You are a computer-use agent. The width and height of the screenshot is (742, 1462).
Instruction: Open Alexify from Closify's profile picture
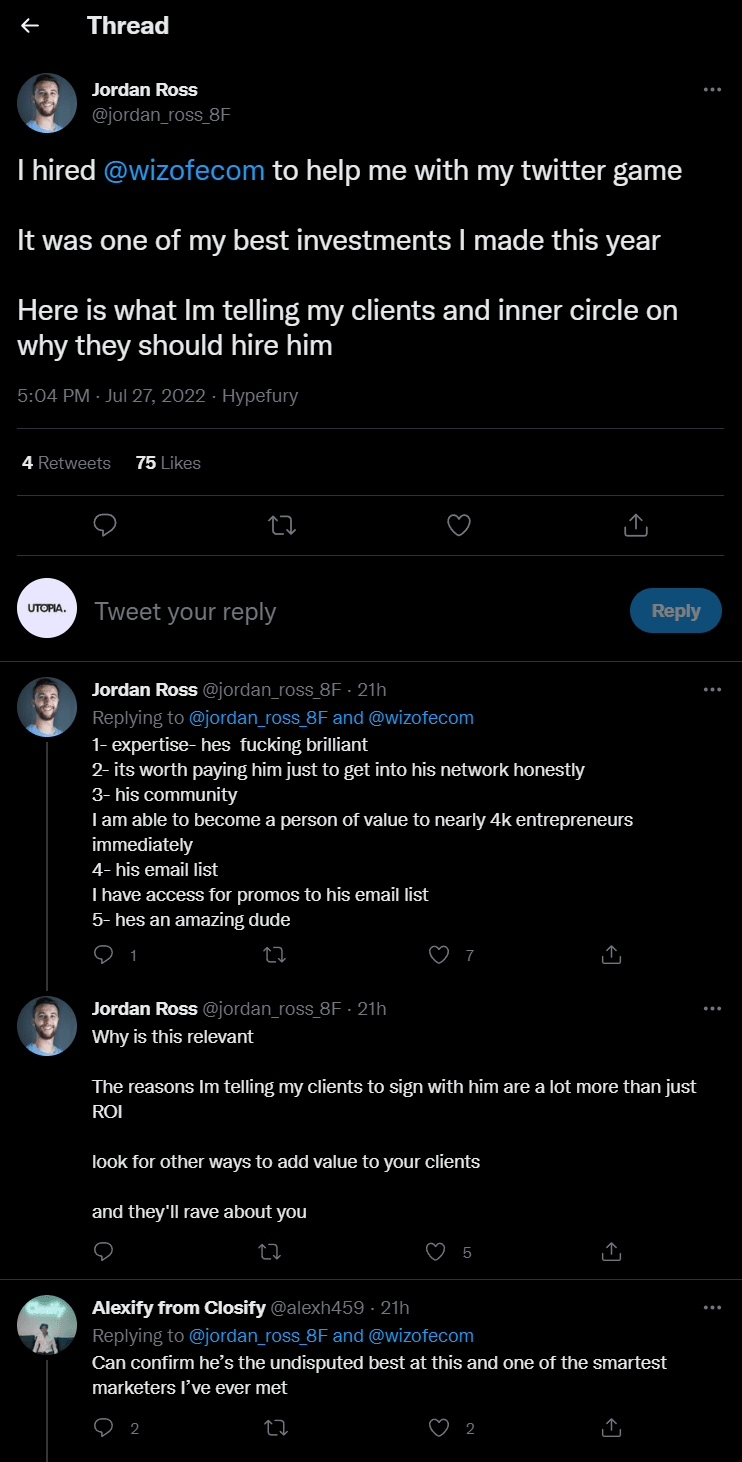point(47,1325)
